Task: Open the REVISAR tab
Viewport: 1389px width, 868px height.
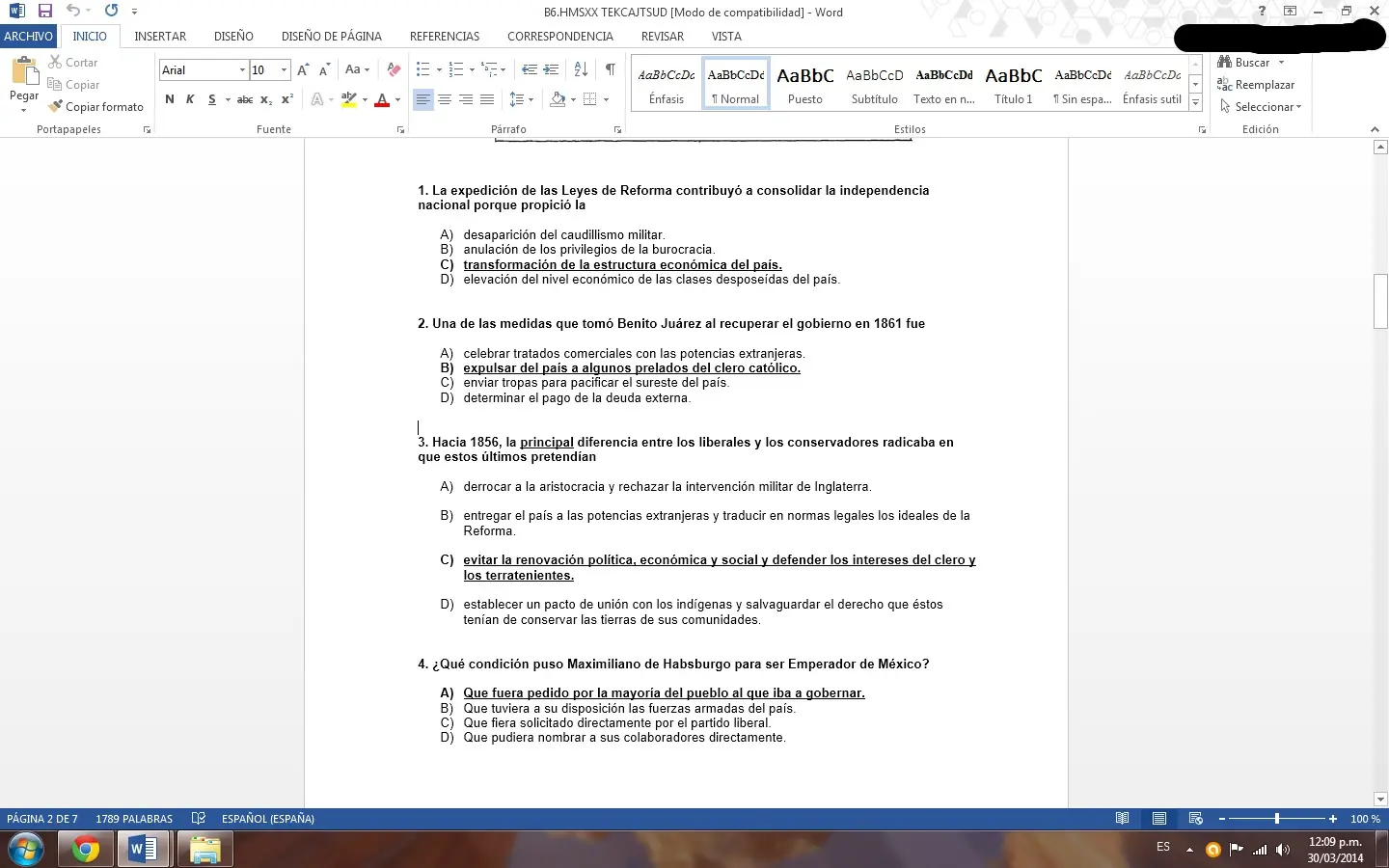Action: point(662,37)
